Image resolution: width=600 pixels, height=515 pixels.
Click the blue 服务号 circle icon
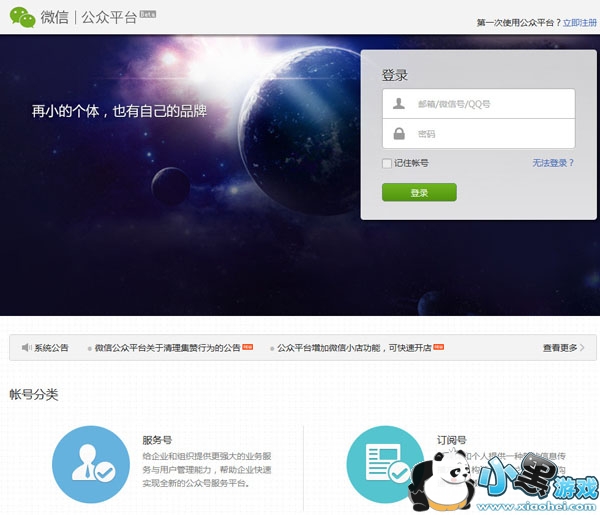click(91, 464)
